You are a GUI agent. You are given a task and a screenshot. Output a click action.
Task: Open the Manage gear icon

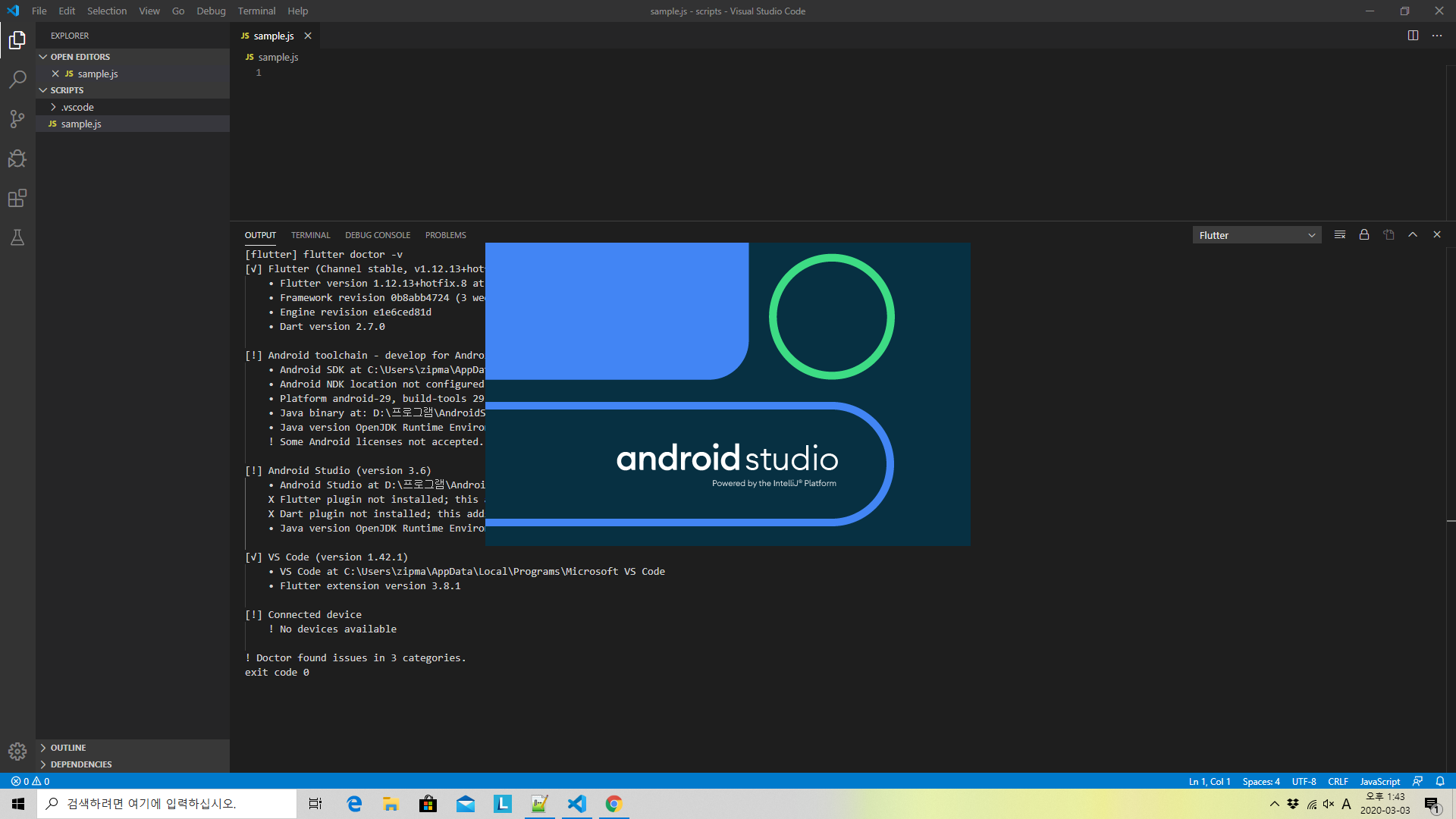pyautogui.click(x=17, y=751)
